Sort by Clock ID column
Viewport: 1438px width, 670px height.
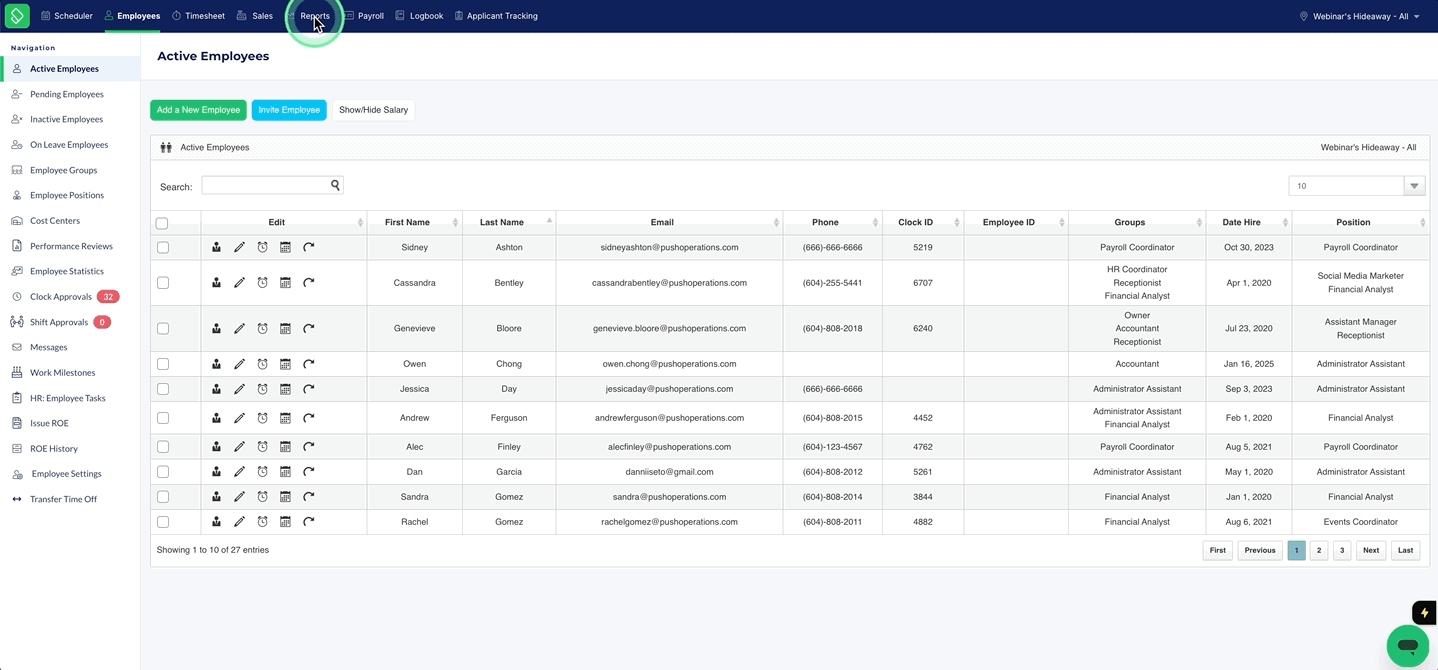(x=923, y=222)
